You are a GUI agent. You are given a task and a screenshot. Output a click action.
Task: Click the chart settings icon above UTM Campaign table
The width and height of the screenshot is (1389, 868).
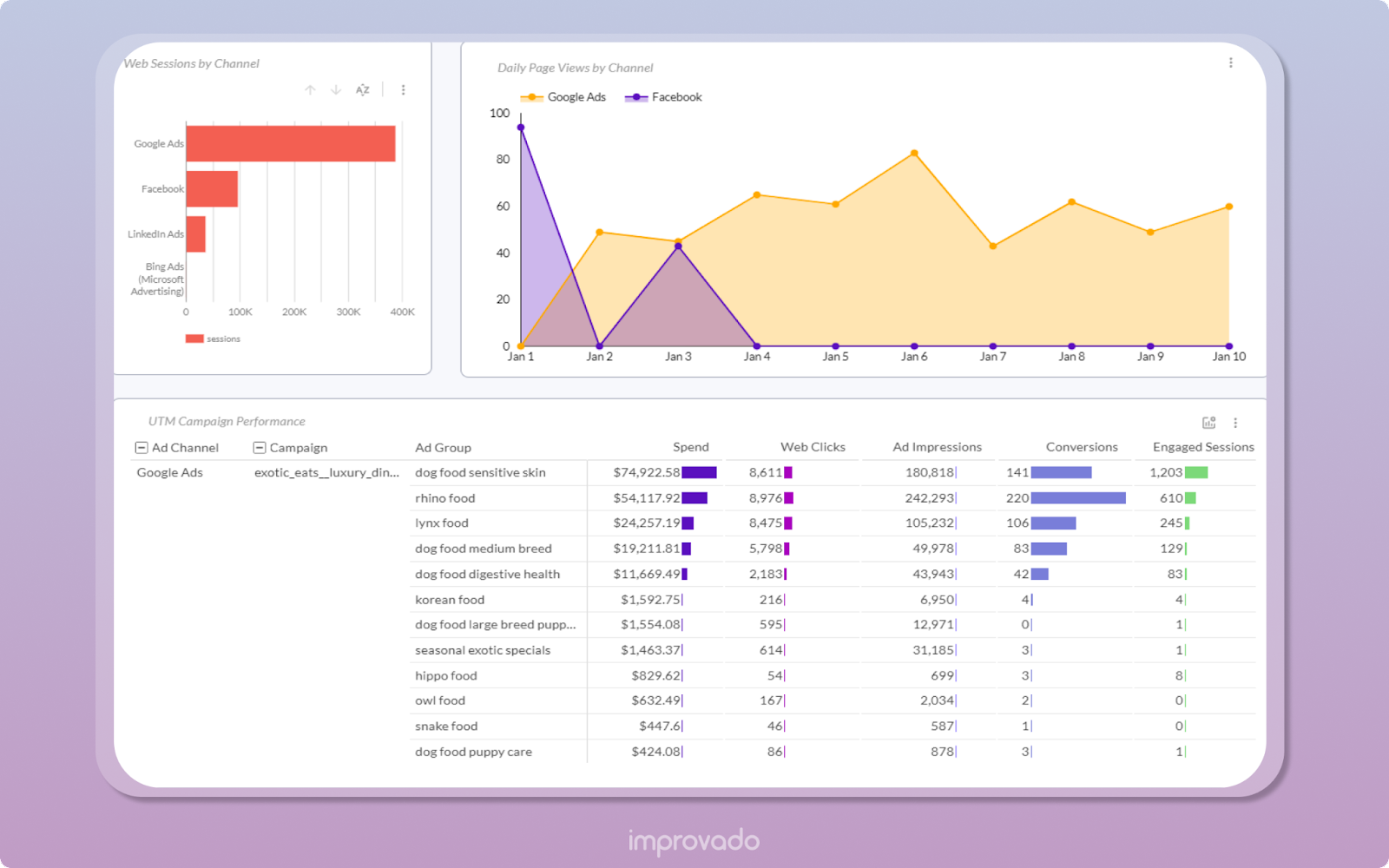pos(1208,424)
